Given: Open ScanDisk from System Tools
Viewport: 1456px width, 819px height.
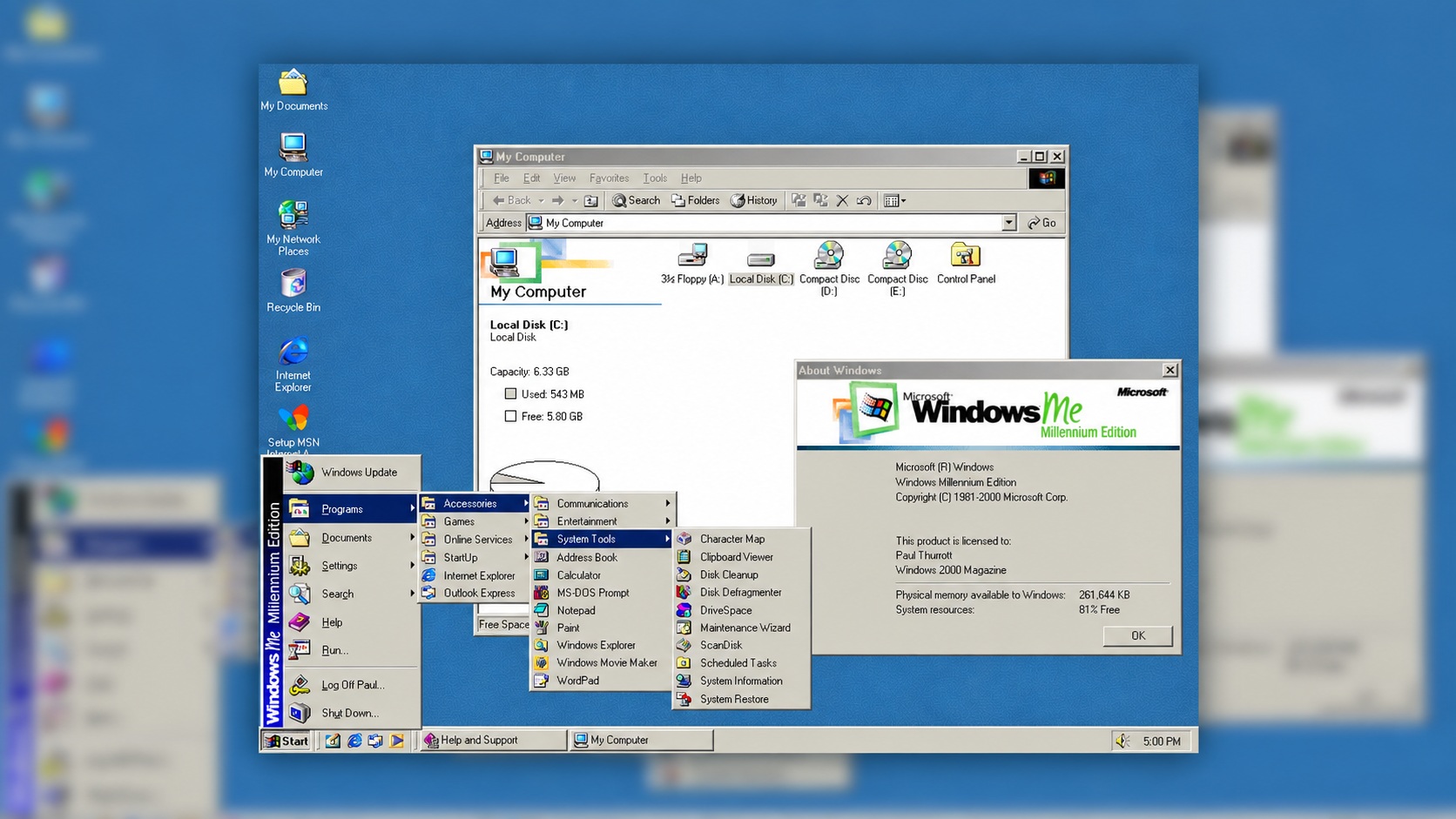Looking at the screenshot, I should pos(741,646).
